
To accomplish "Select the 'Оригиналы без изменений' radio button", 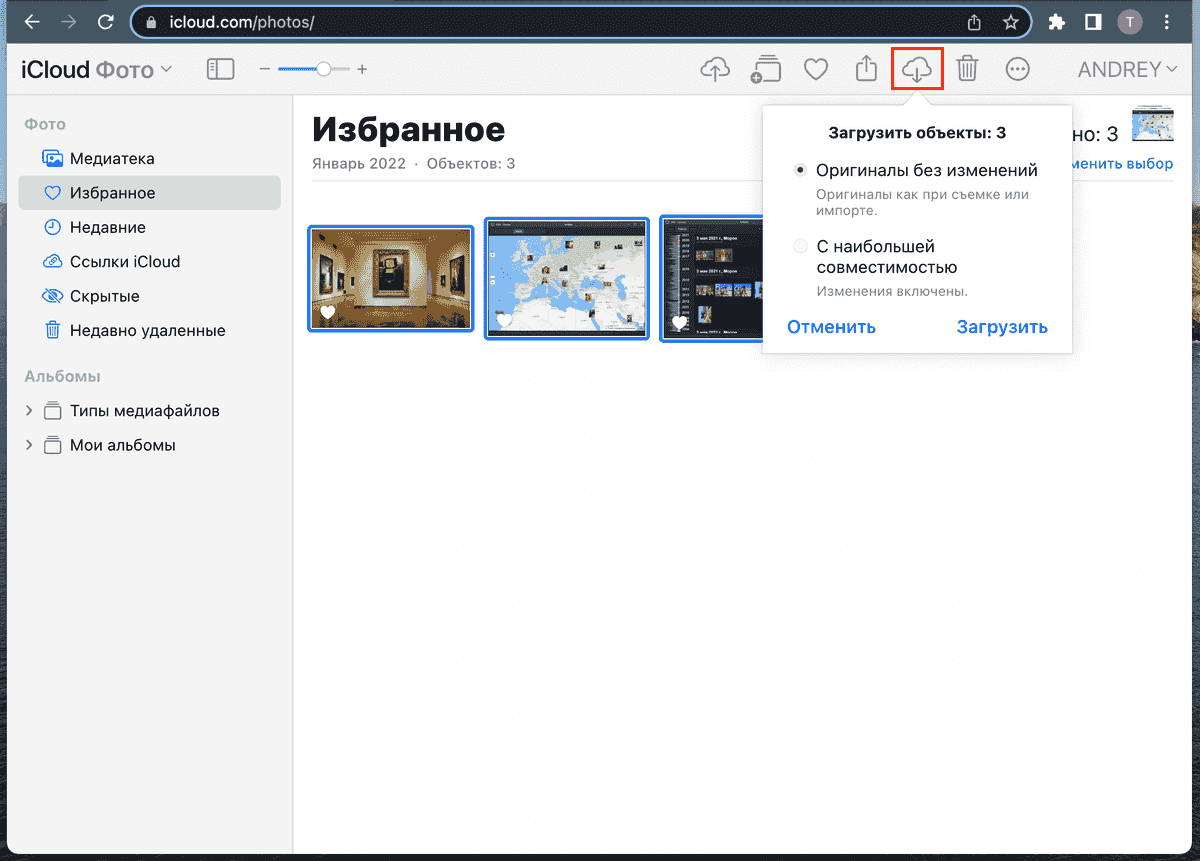I will (x=801, y=169).
